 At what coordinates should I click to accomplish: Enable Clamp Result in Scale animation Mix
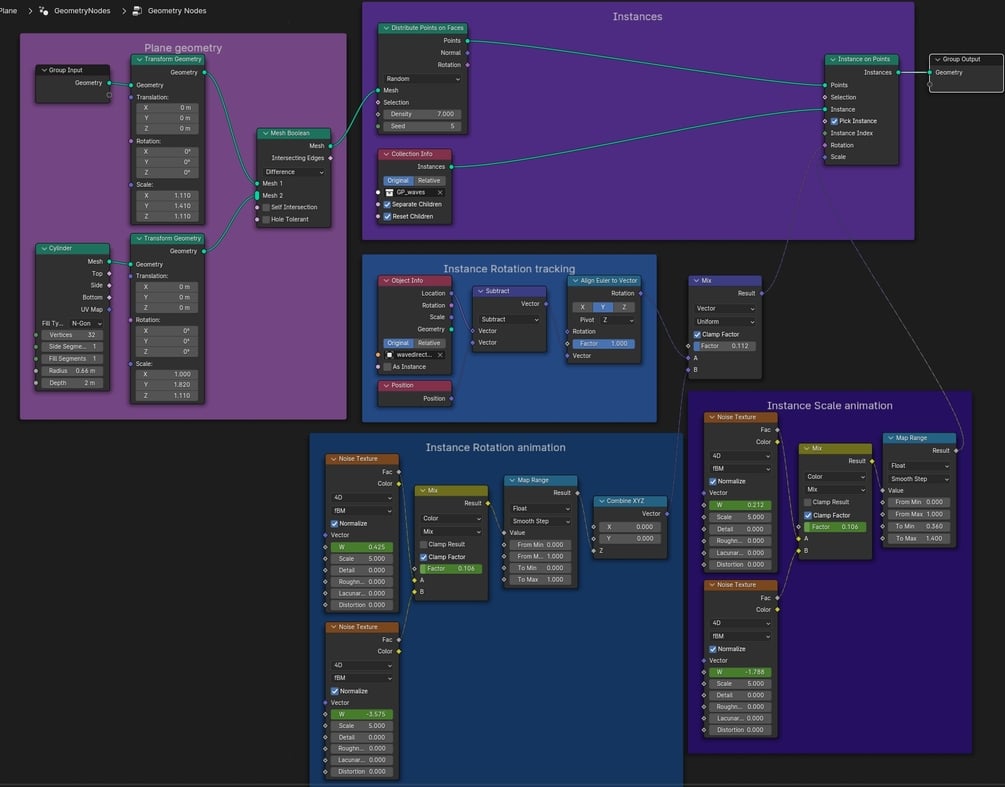808,502
